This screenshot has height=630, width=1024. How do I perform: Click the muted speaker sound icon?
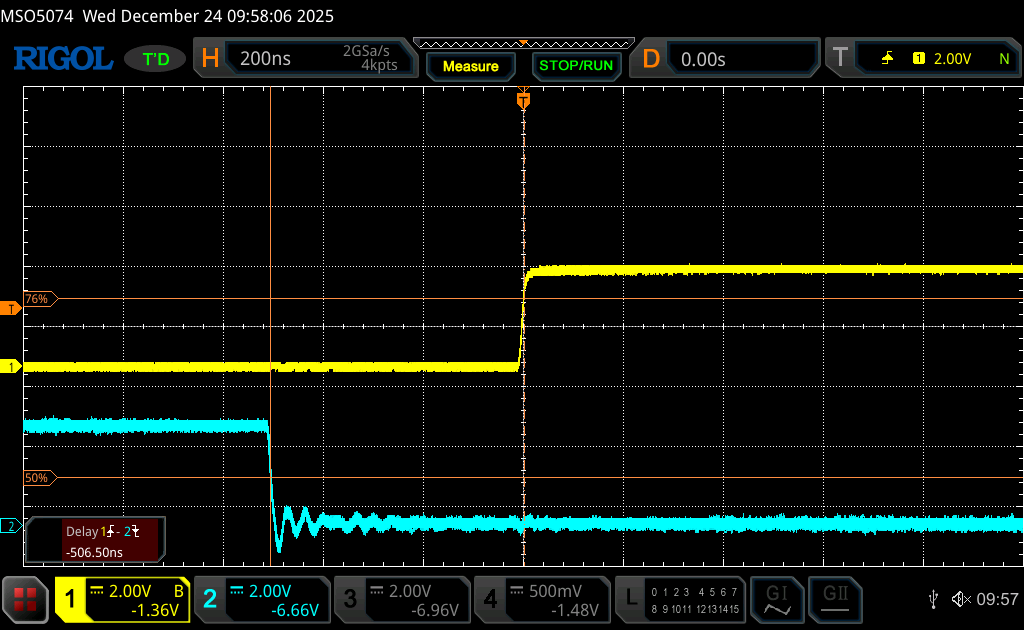pyautogui.click(x=961, y=598)
